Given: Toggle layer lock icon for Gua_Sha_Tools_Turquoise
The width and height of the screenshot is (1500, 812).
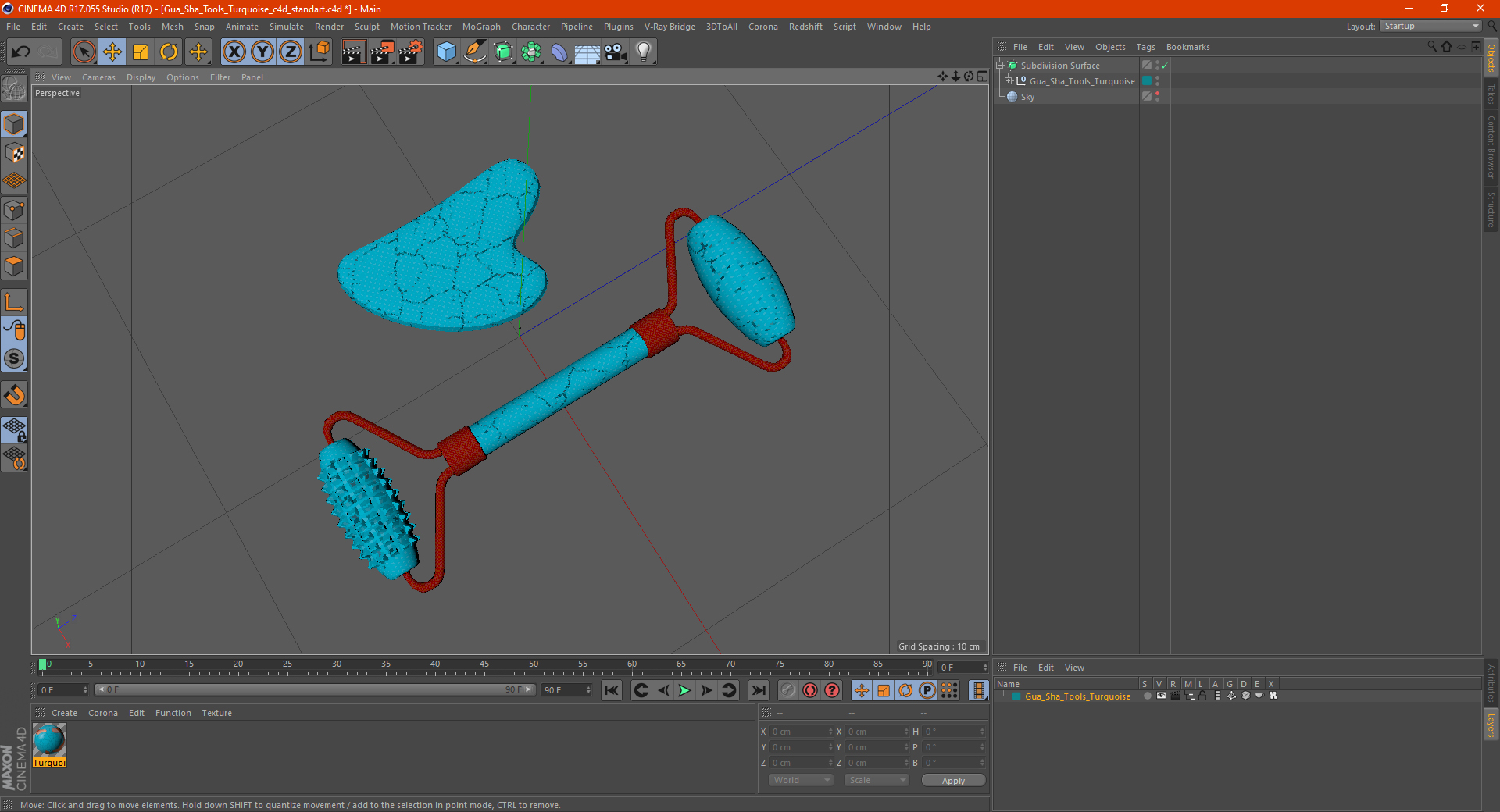Looking at the screenshot, I should click(1202, 696).
